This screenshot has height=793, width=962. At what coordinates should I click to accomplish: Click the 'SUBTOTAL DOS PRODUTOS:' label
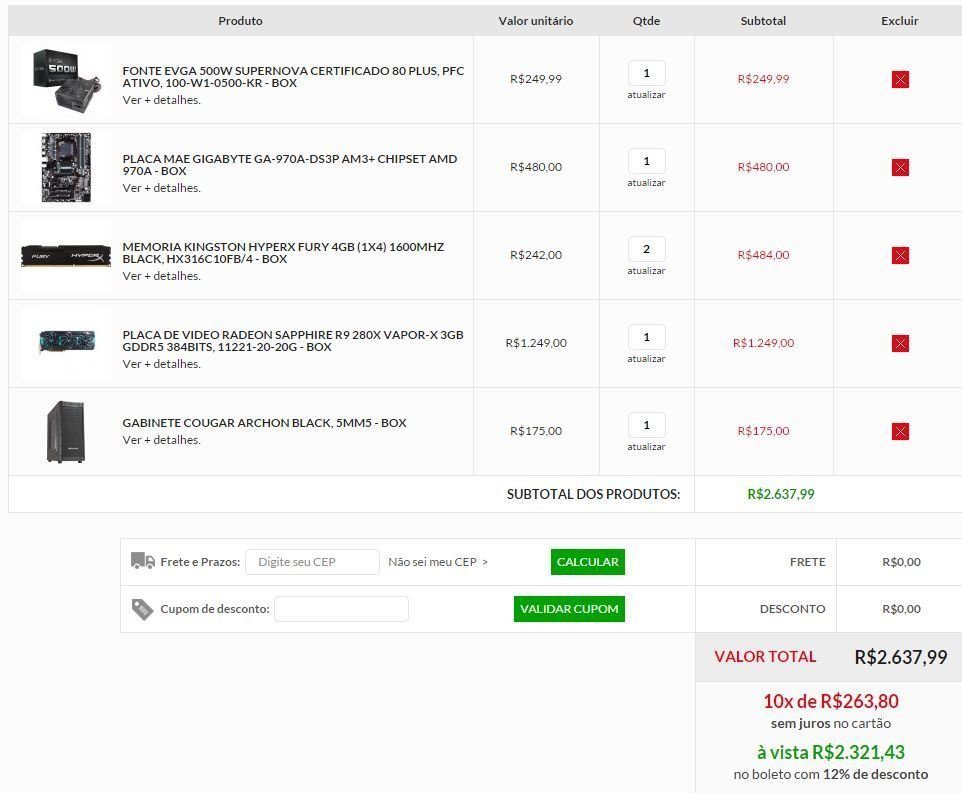pyautogui.click(x=593, y=494)
